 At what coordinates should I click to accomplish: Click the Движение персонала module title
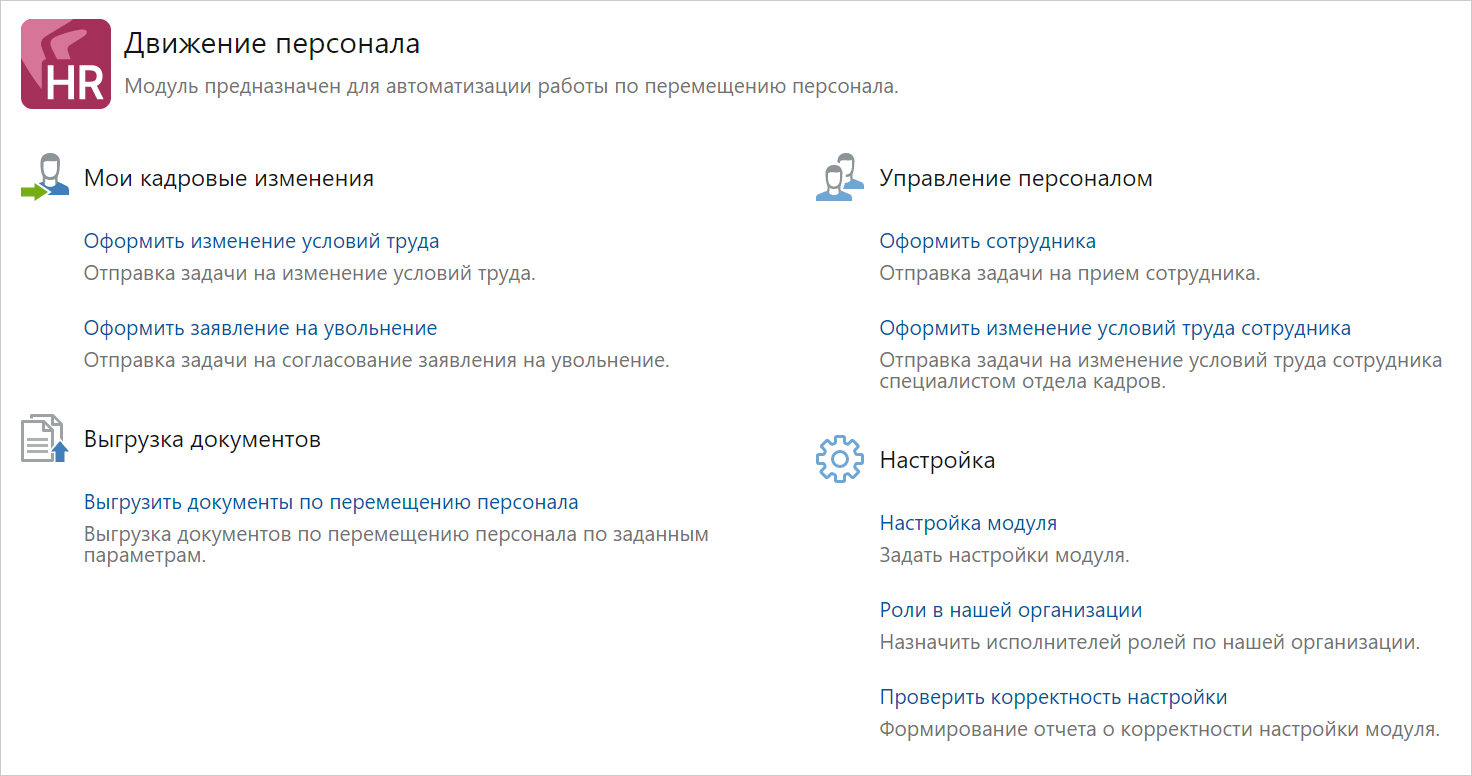pos(270,42)
